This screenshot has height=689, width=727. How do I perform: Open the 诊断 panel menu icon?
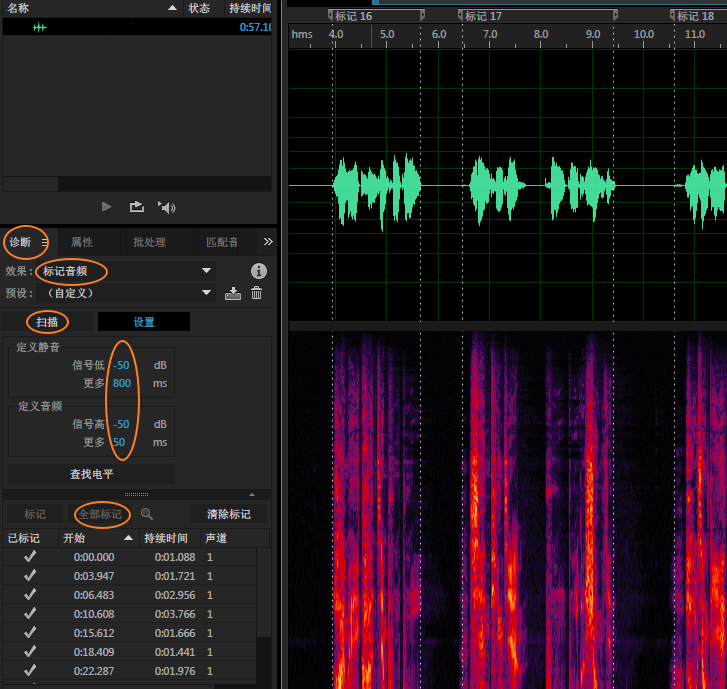(45, 242)
